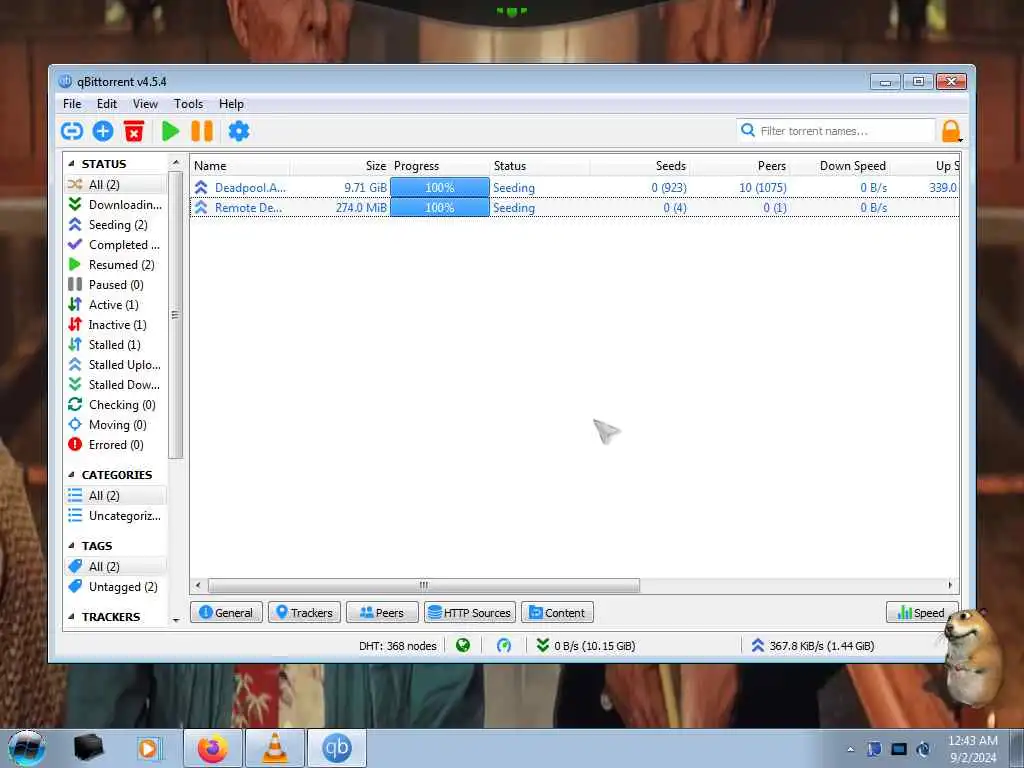The width and height of the screenshot is (1024, 768).
Task: Click the upload speed status entry
Action: tap(813, 646)
